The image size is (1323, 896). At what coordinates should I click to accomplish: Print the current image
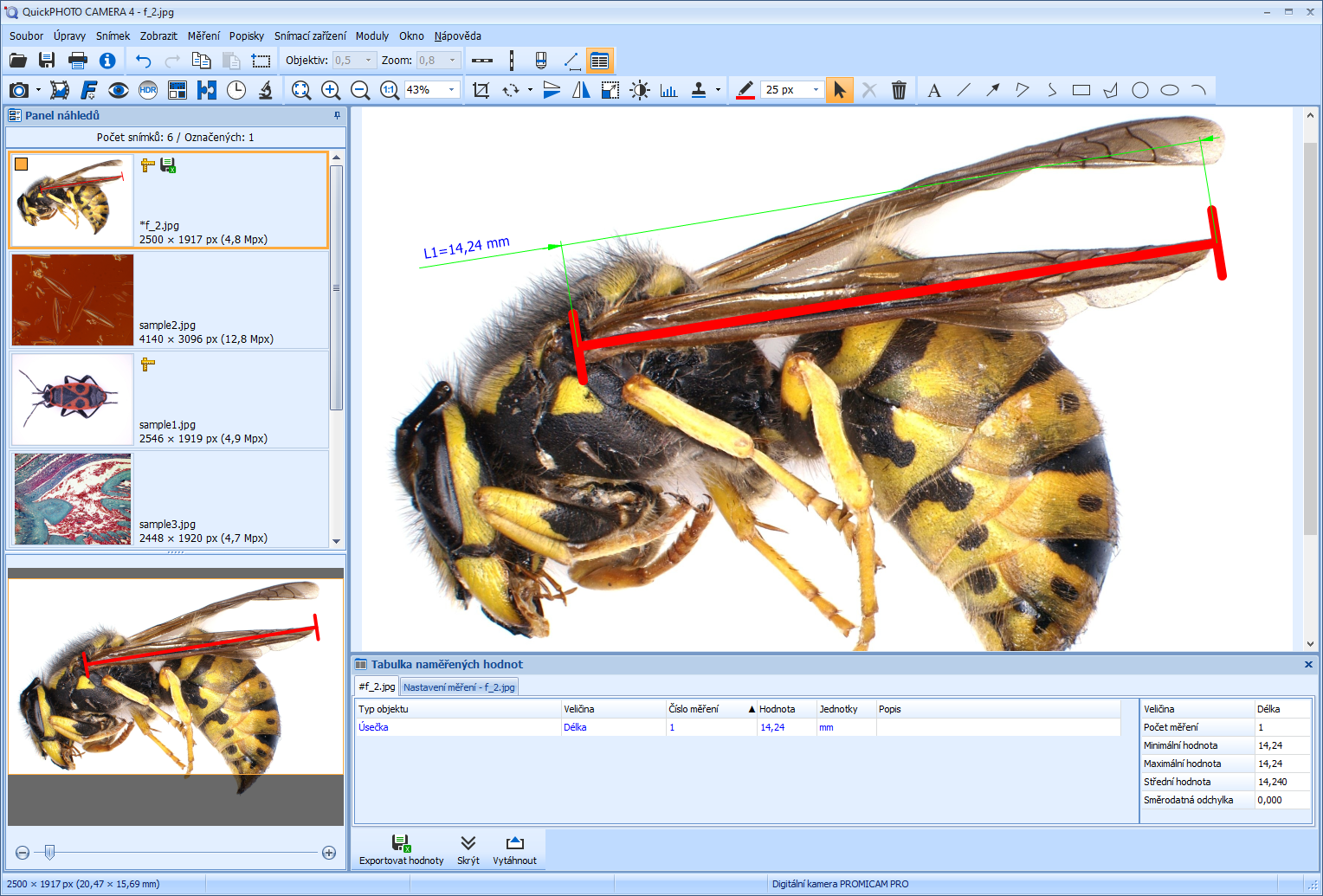coord(78,61)
